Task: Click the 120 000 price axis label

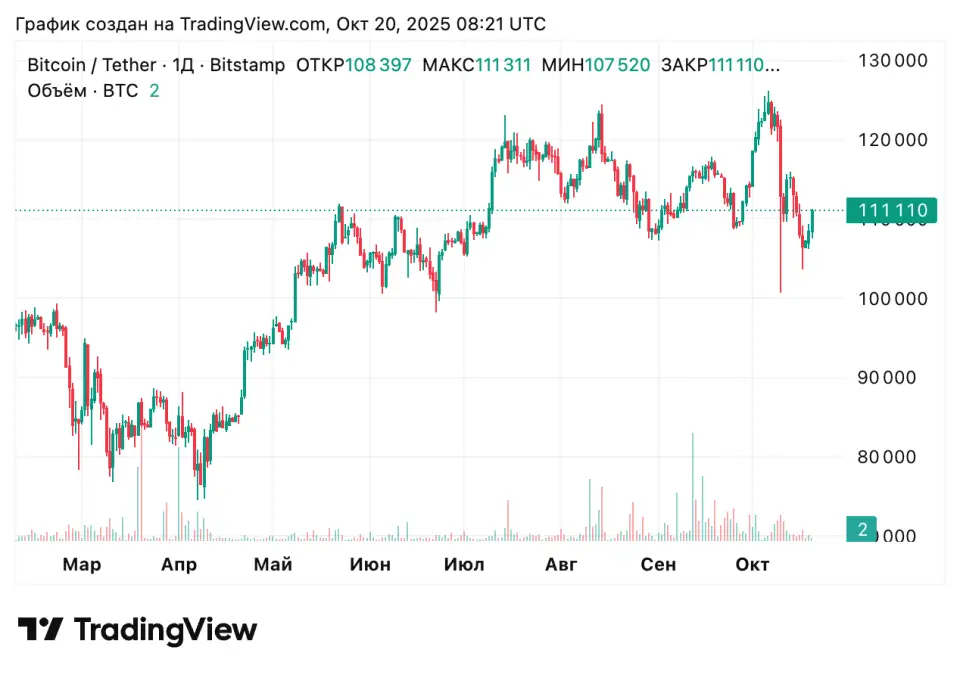Action: click(x=893, y=140)
